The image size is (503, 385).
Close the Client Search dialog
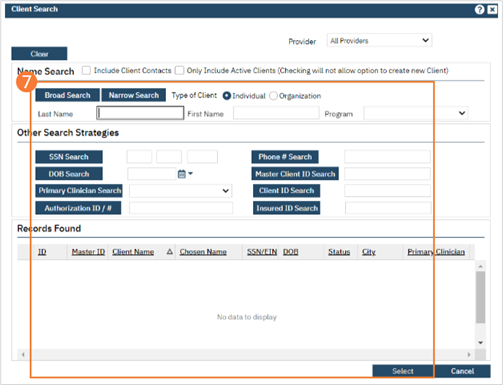492,9
